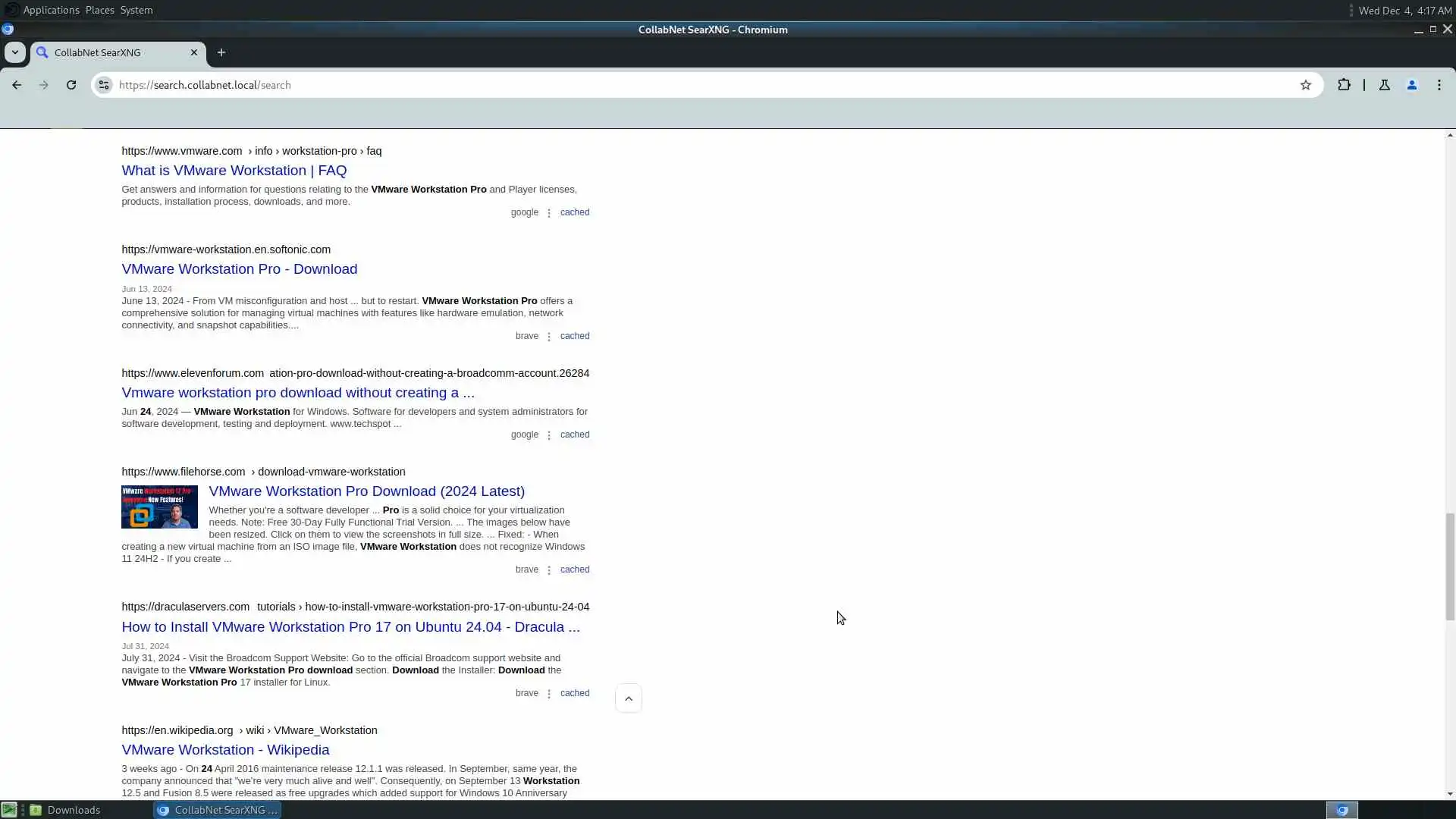1456x819 pixels.
Task: Open a new browser tab
Action: (x=221, y=52)
